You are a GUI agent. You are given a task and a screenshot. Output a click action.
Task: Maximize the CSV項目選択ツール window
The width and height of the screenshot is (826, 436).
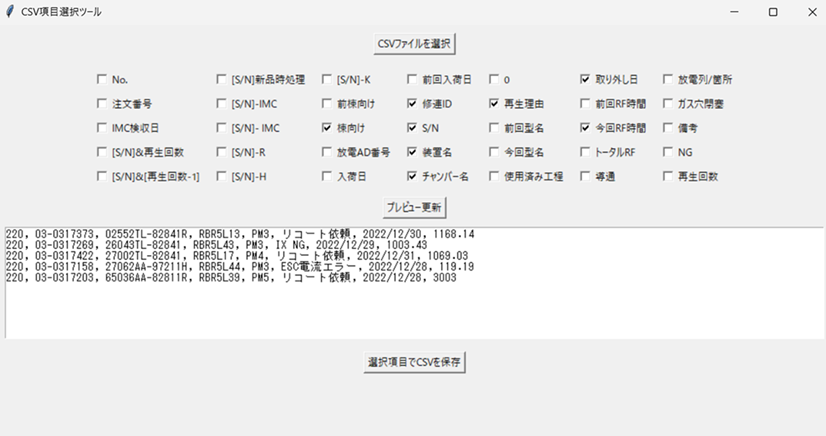(x=772, y=12)
